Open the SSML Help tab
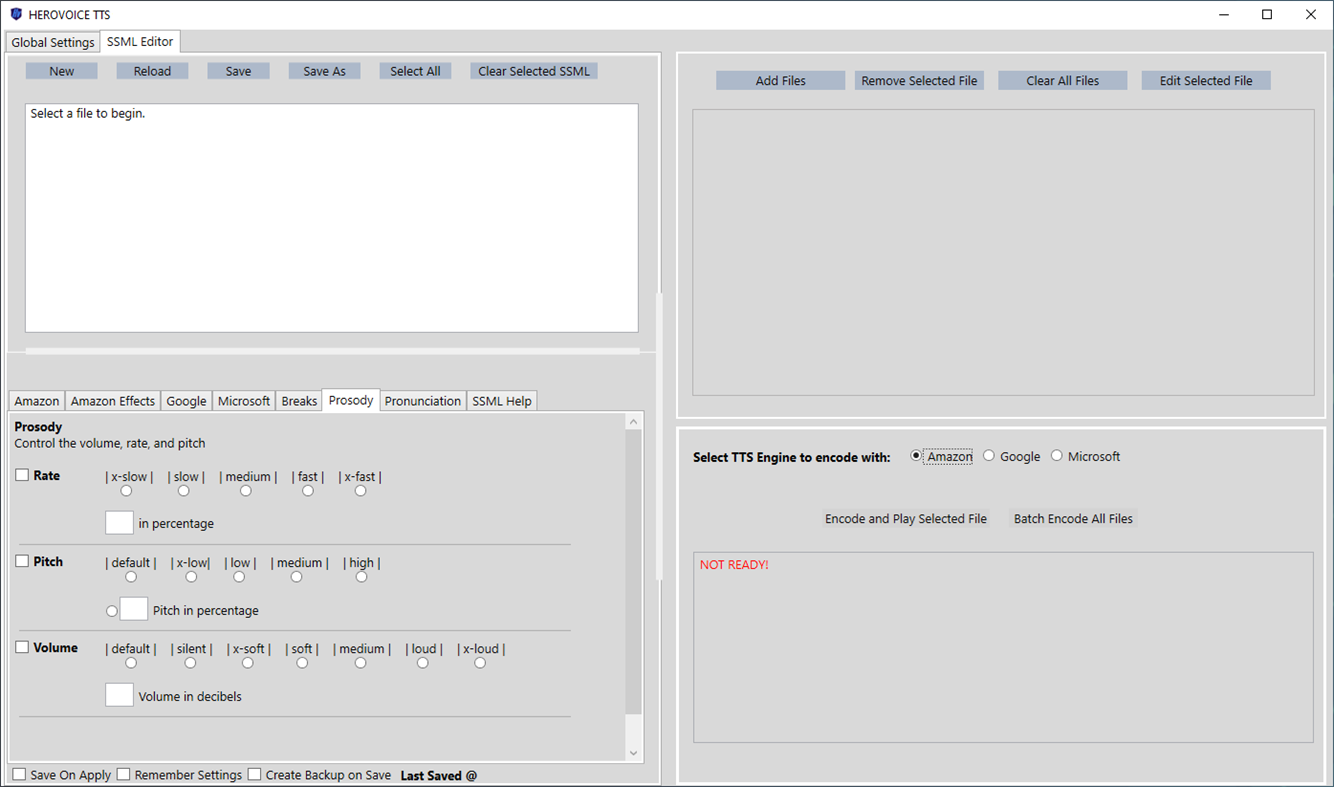This screenshot has height=787, width=1334. coord(502,400)
